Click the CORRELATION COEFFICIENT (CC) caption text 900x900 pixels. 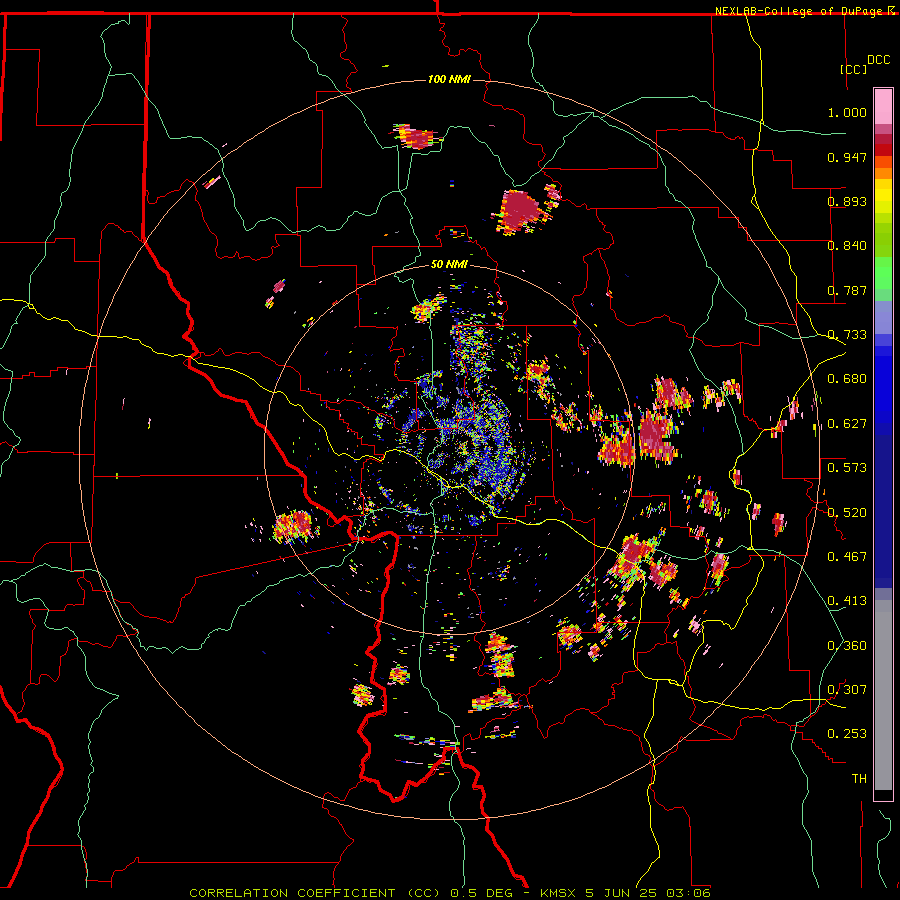(315, 893)
